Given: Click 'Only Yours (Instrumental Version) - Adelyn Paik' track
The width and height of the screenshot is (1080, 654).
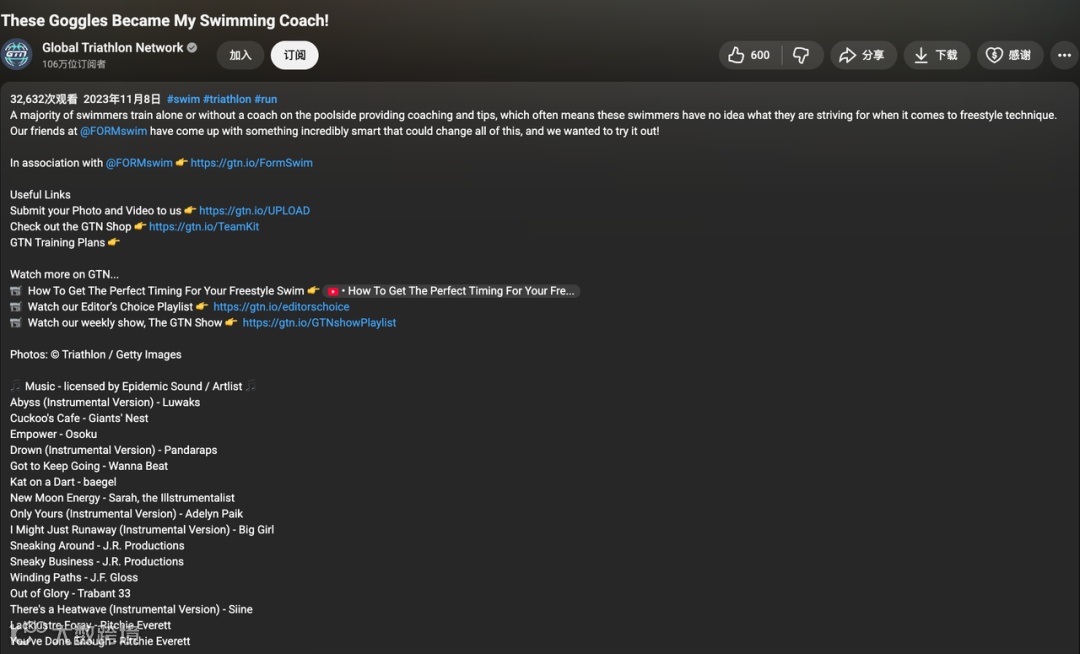Looking at the screenshot, I should tap(126, 514).
